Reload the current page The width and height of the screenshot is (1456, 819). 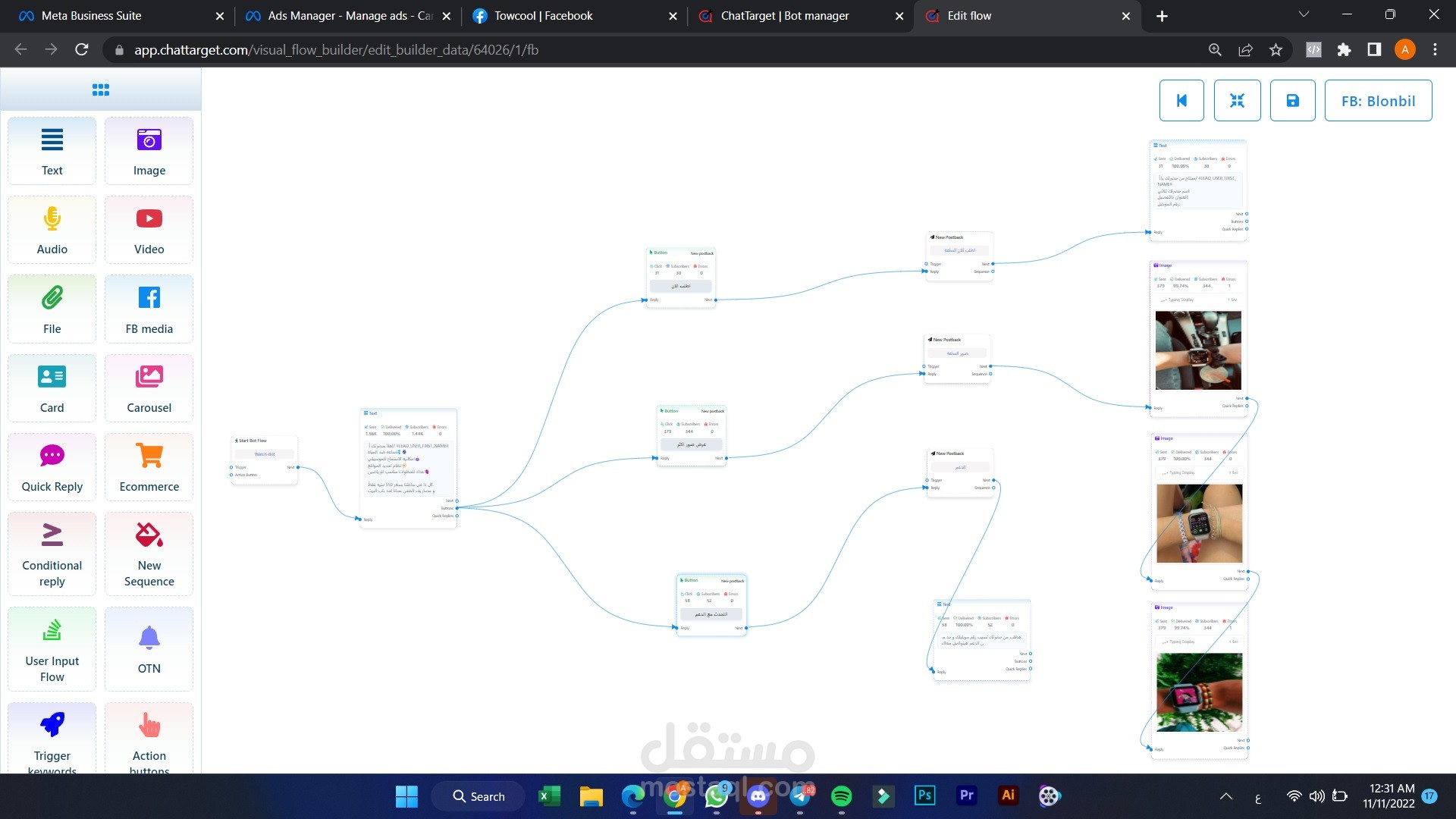point(82,49)
